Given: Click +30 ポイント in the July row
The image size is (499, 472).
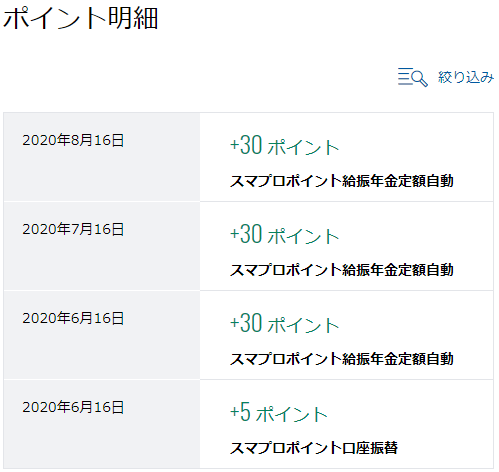Looking at the screenshot, I should coord(285,234).
